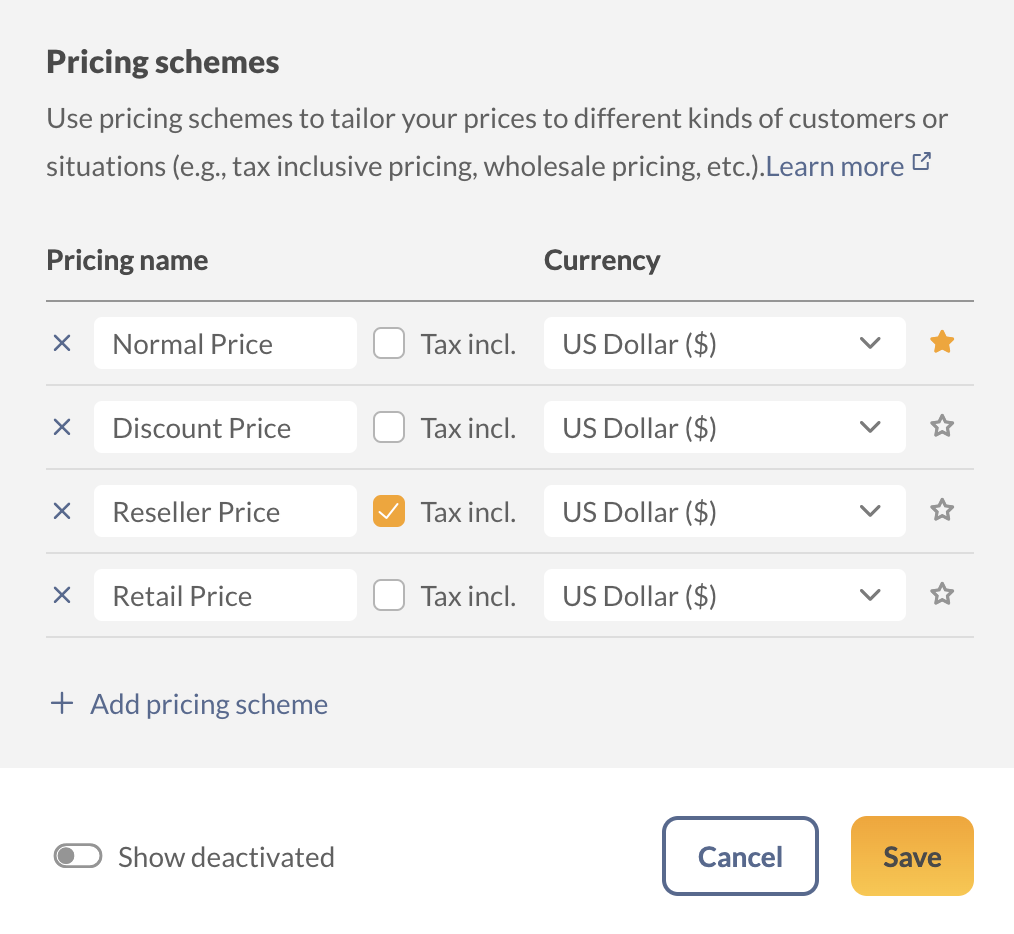The image size is (1014, 934).
Task: Change currency for Retail Price row
Action: pos(724,596)
